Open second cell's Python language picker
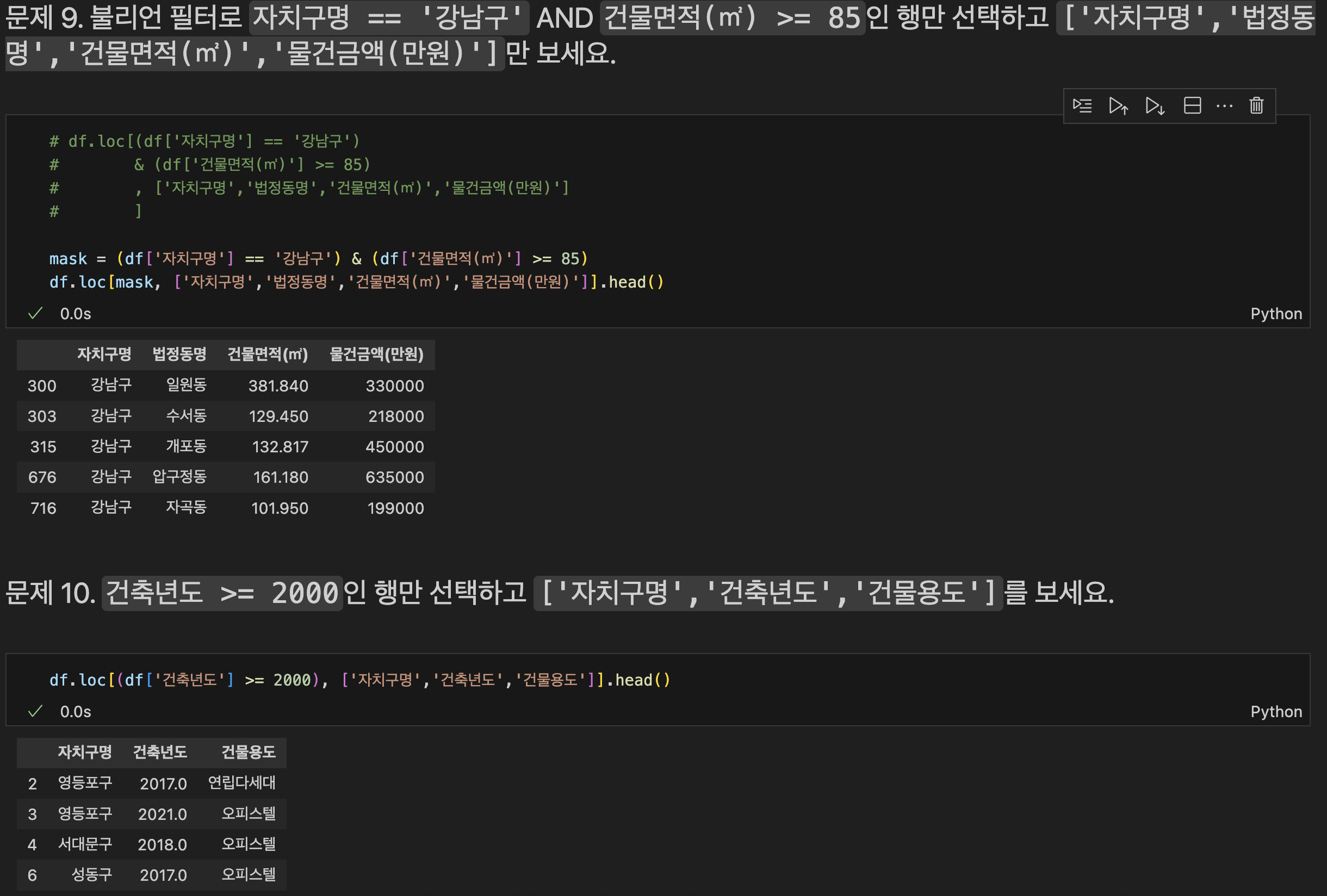Screen dimensions: 1327x896 click(1276, 712)
